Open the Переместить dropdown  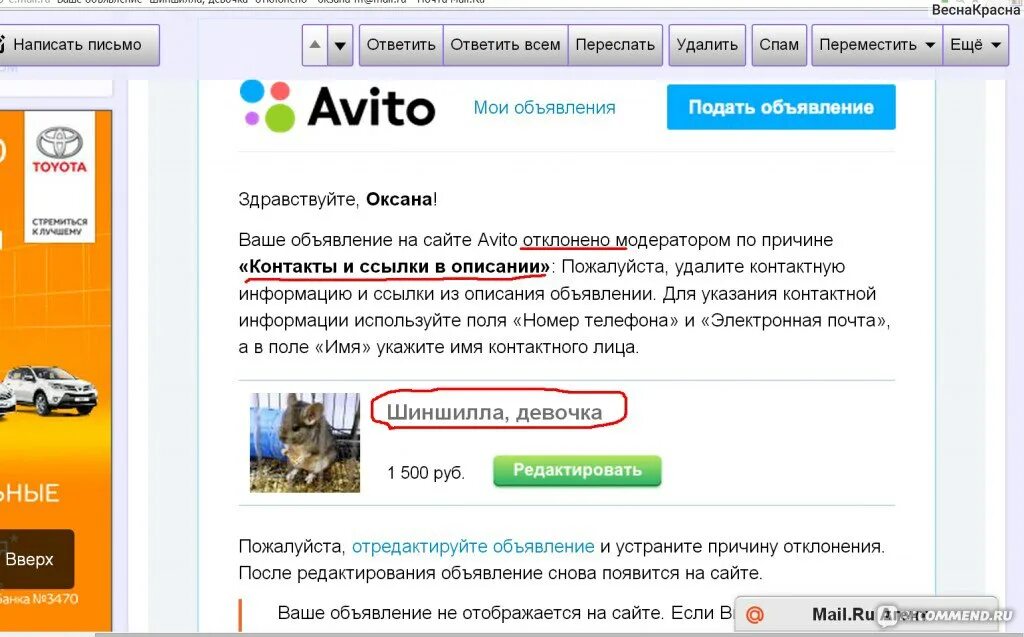pos(877,45)
